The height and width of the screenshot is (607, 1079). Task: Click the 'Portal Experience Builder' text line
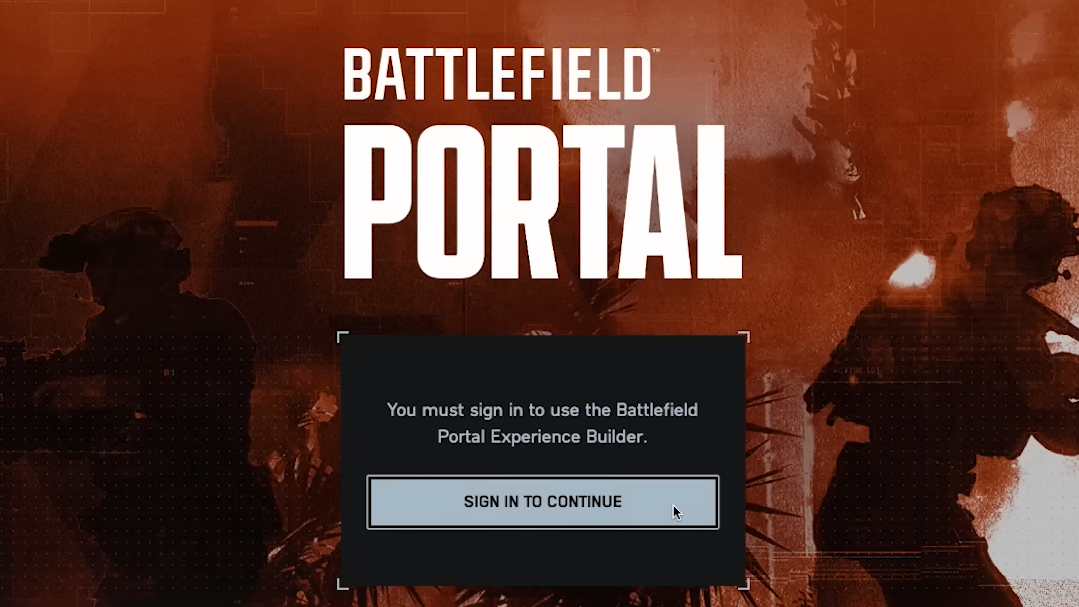click(x=542, y=437)
